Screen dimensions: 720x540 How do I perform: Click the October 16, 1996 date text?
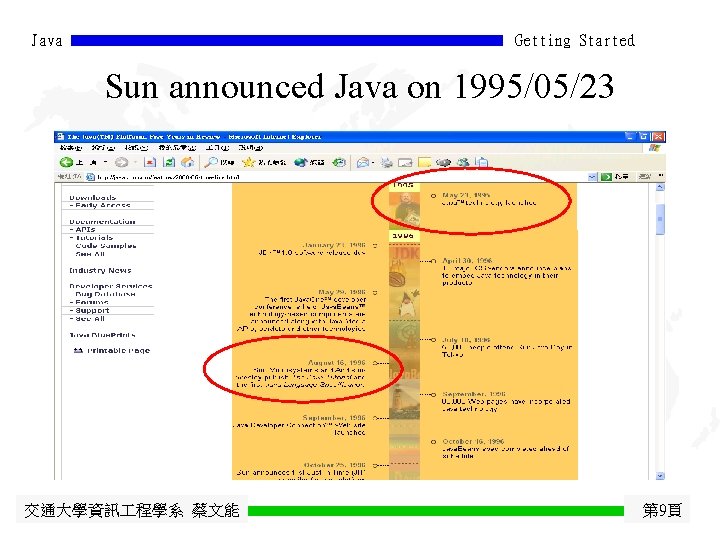[x=473, y=441]
